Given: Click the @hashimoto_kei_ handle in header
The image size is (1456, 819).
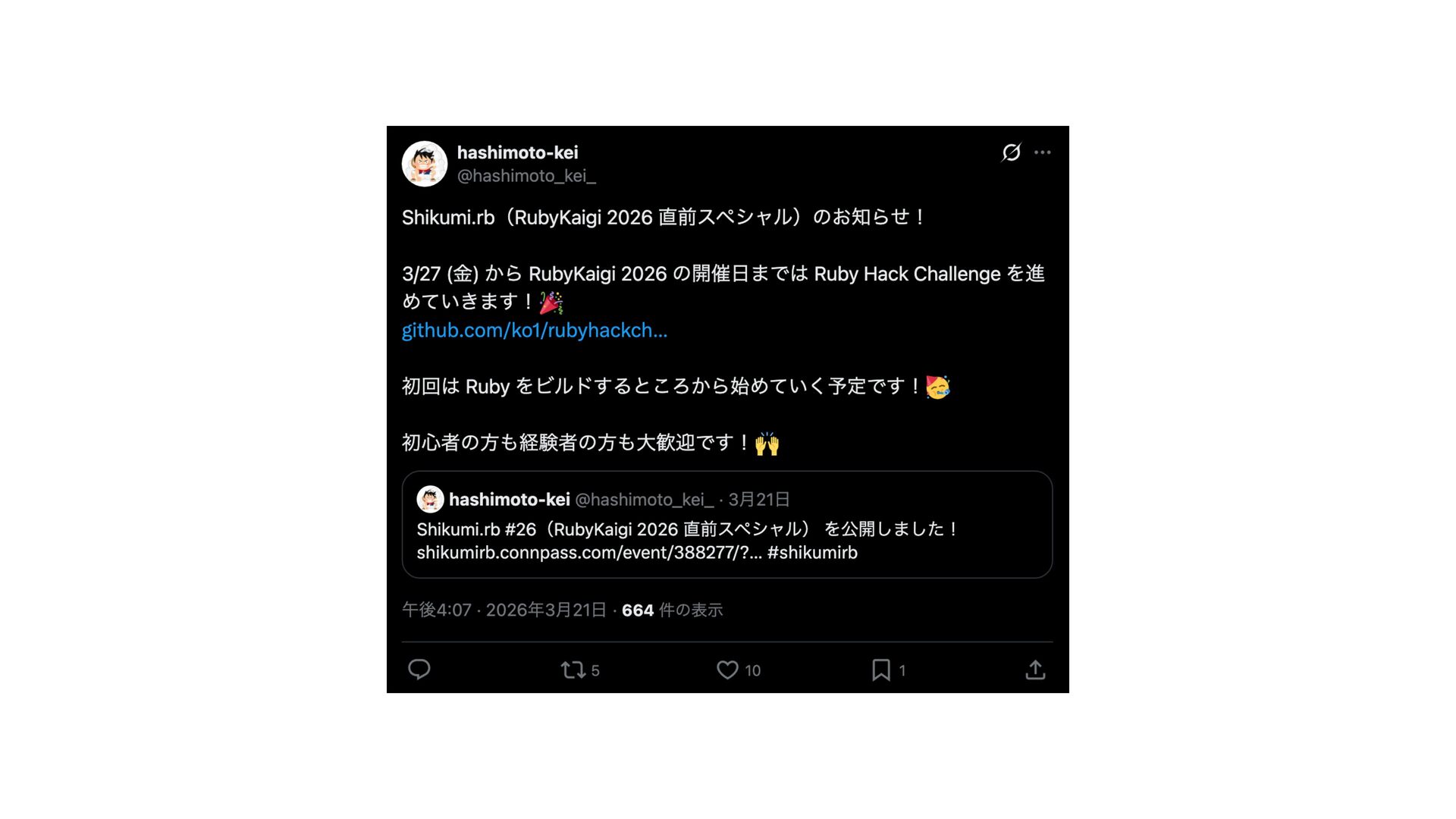Looking at the screenshot, I should click(x=526, y=176).
